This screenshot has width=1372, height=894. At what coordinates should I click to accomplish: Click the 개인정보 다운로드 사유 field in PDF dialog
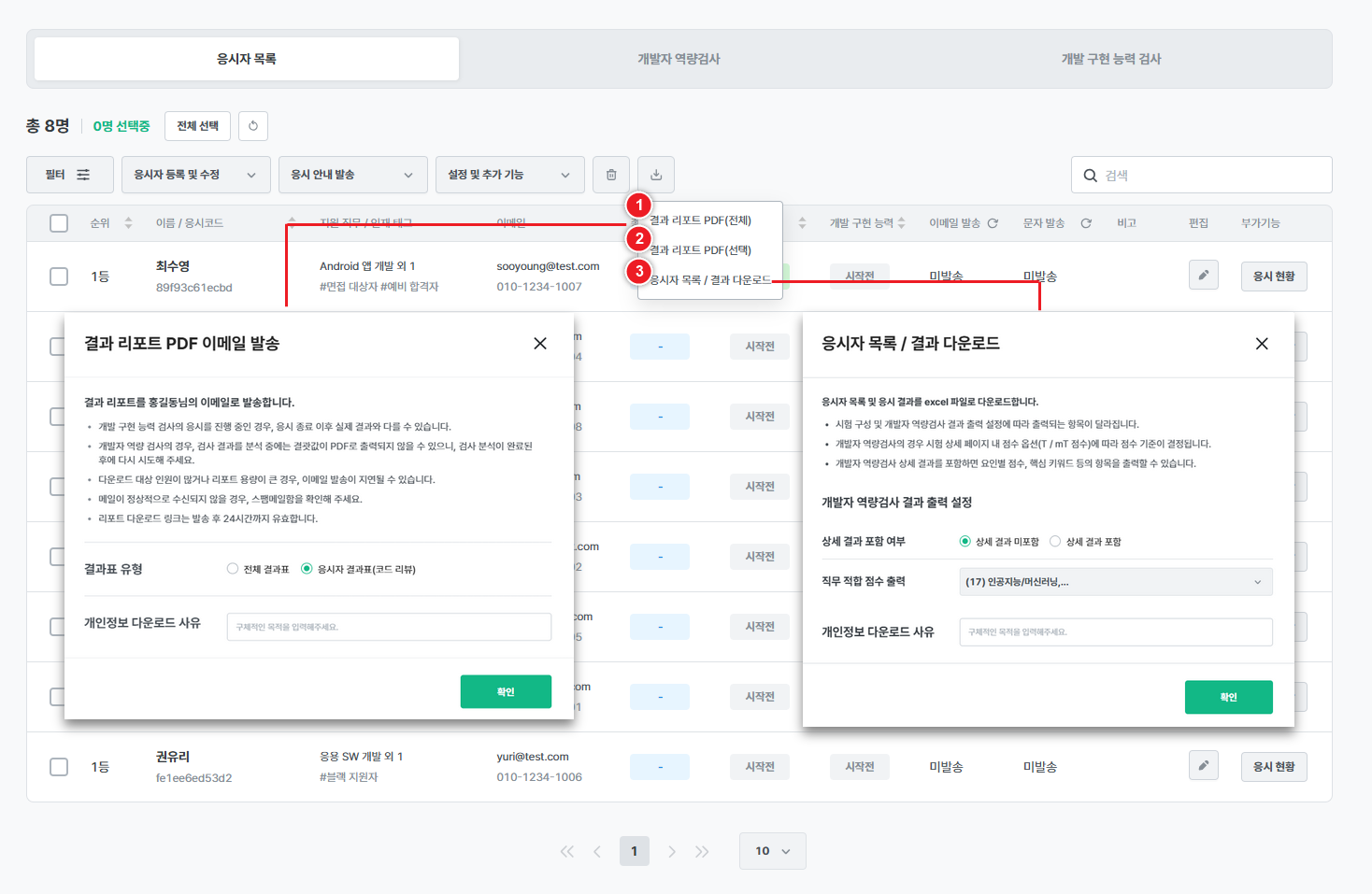389,627
